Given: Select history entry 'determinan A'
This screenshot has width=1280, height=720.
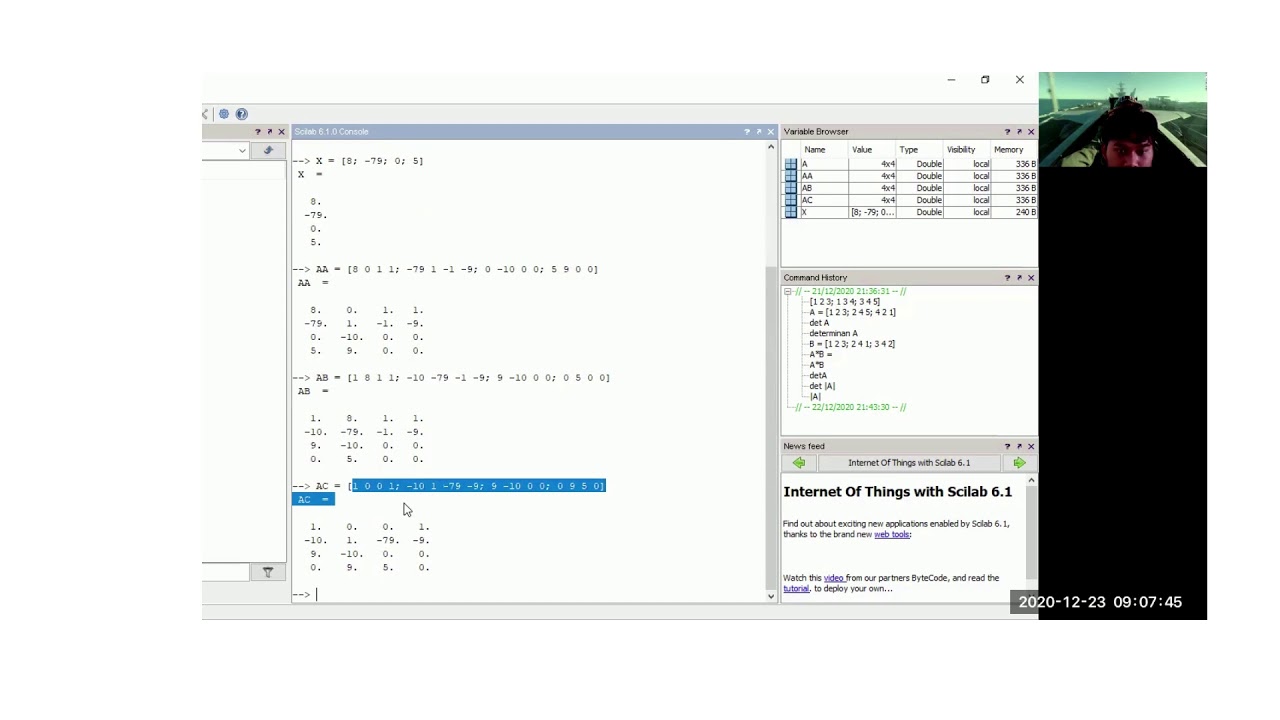Looking at the screenshot, I should click(833, 334).
